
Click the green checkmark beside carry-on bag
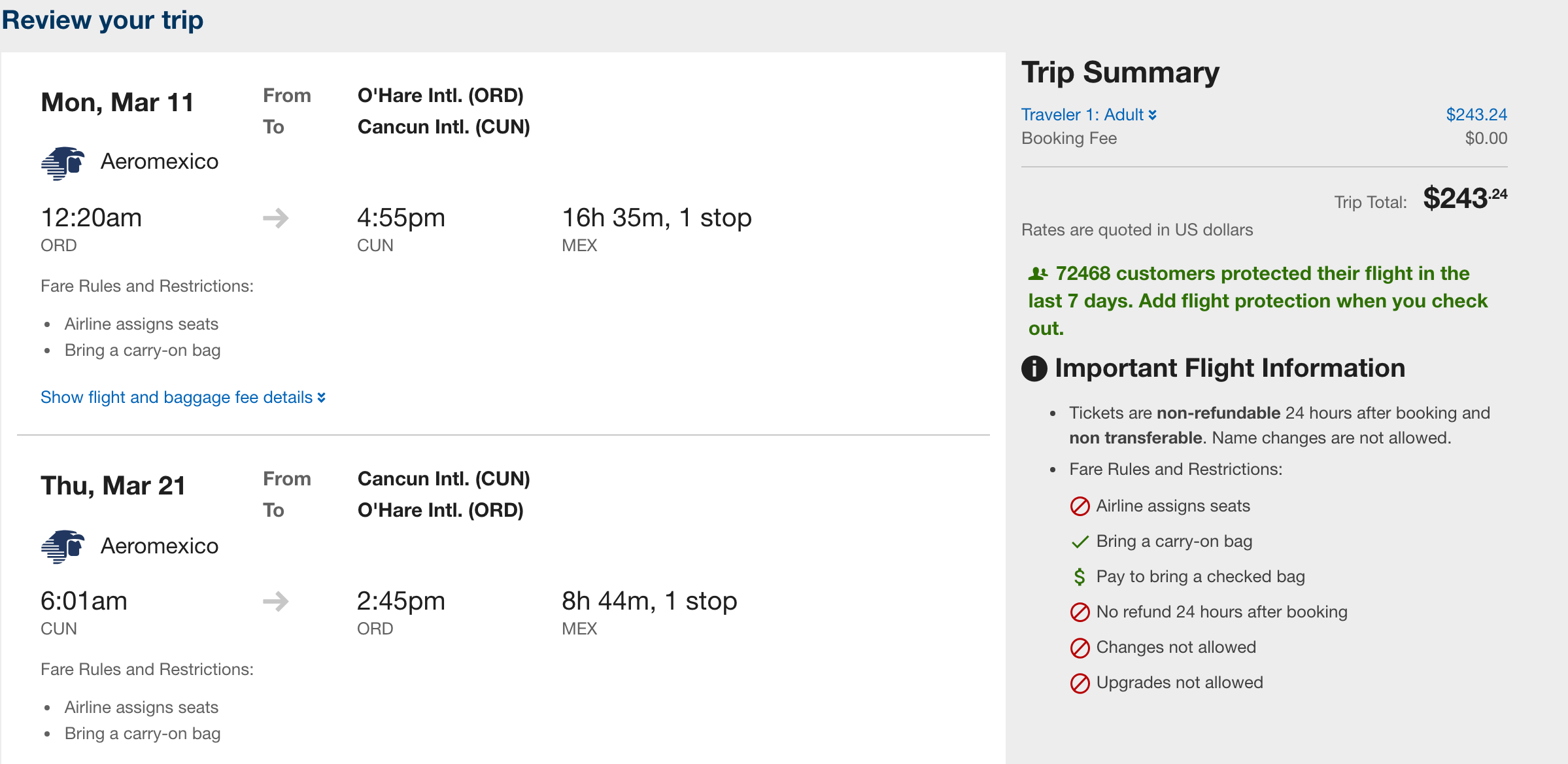pos(1080,542)
